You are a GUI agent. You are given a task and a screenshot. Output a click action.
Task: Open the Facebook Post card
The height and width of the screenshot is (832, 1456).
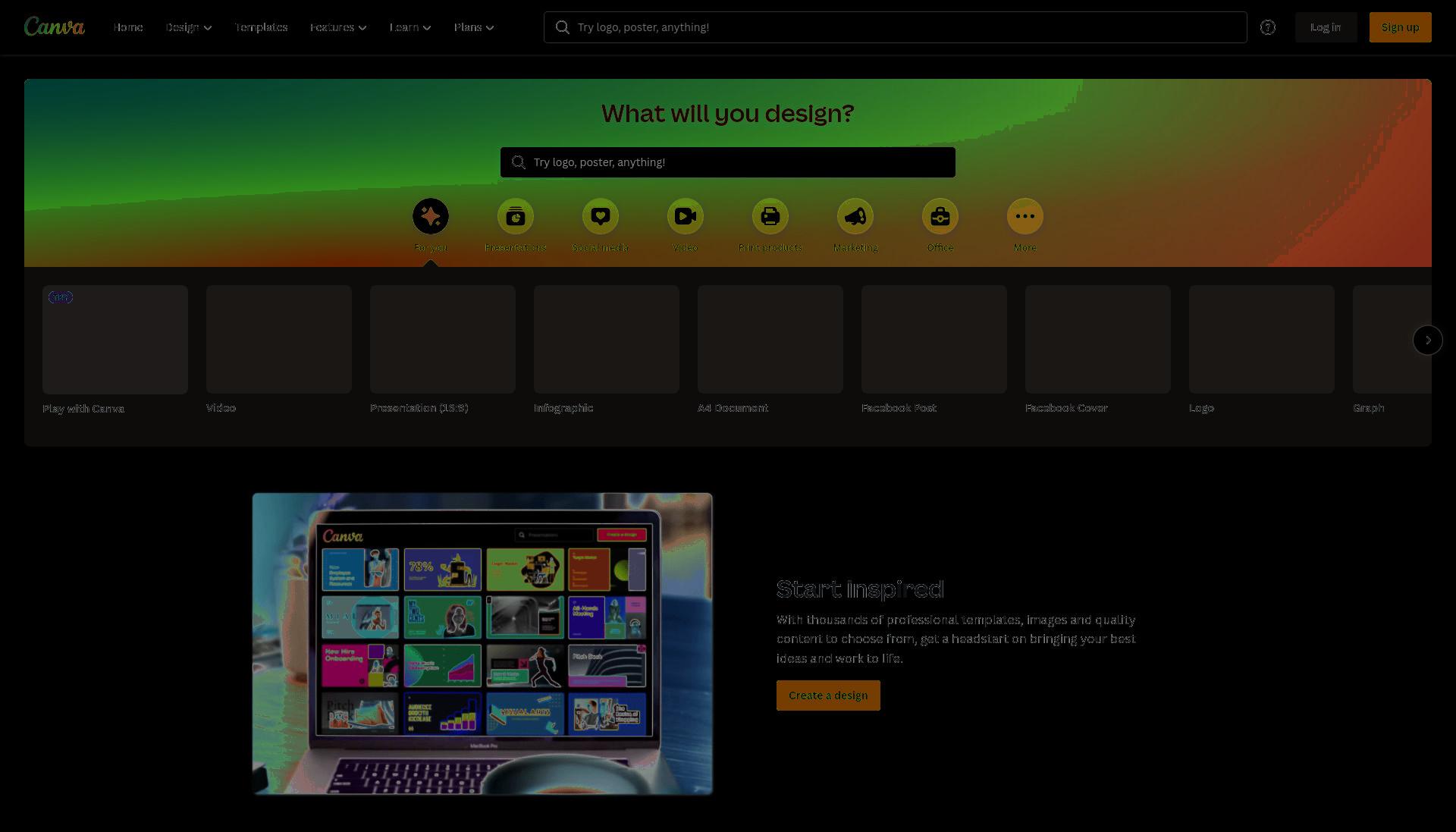[934, 339]
